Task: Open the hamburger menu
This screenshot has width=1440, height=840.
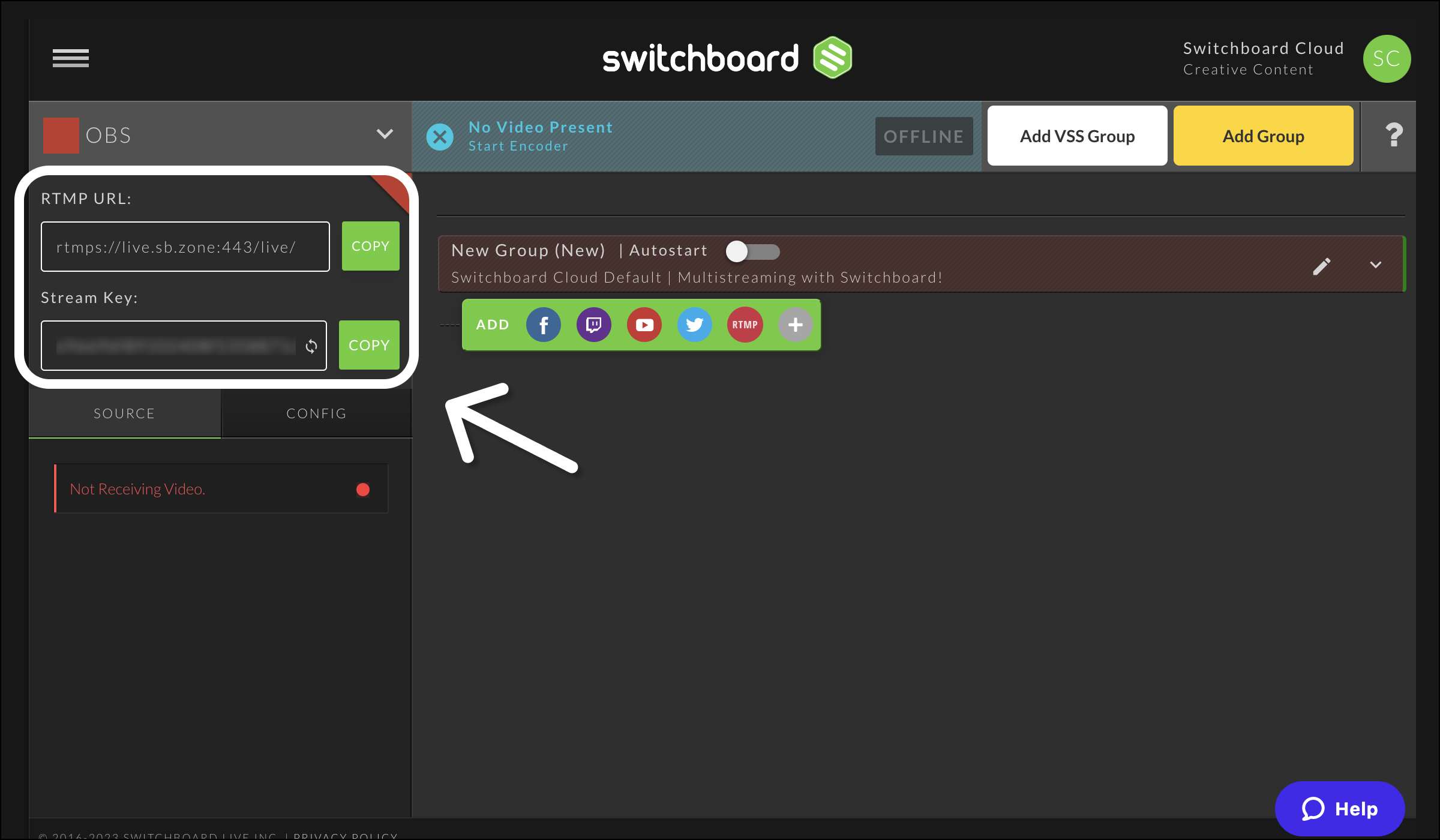Action: [x=71, y=58]
